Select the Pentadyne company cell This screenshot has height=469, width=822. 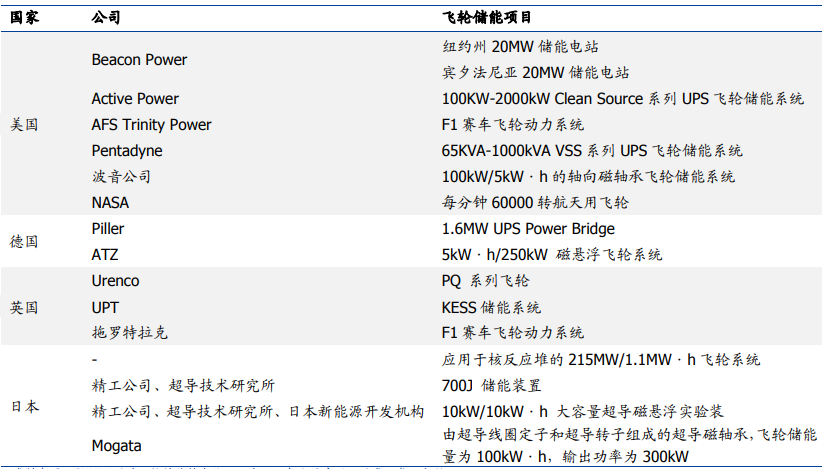click(127, 151)
